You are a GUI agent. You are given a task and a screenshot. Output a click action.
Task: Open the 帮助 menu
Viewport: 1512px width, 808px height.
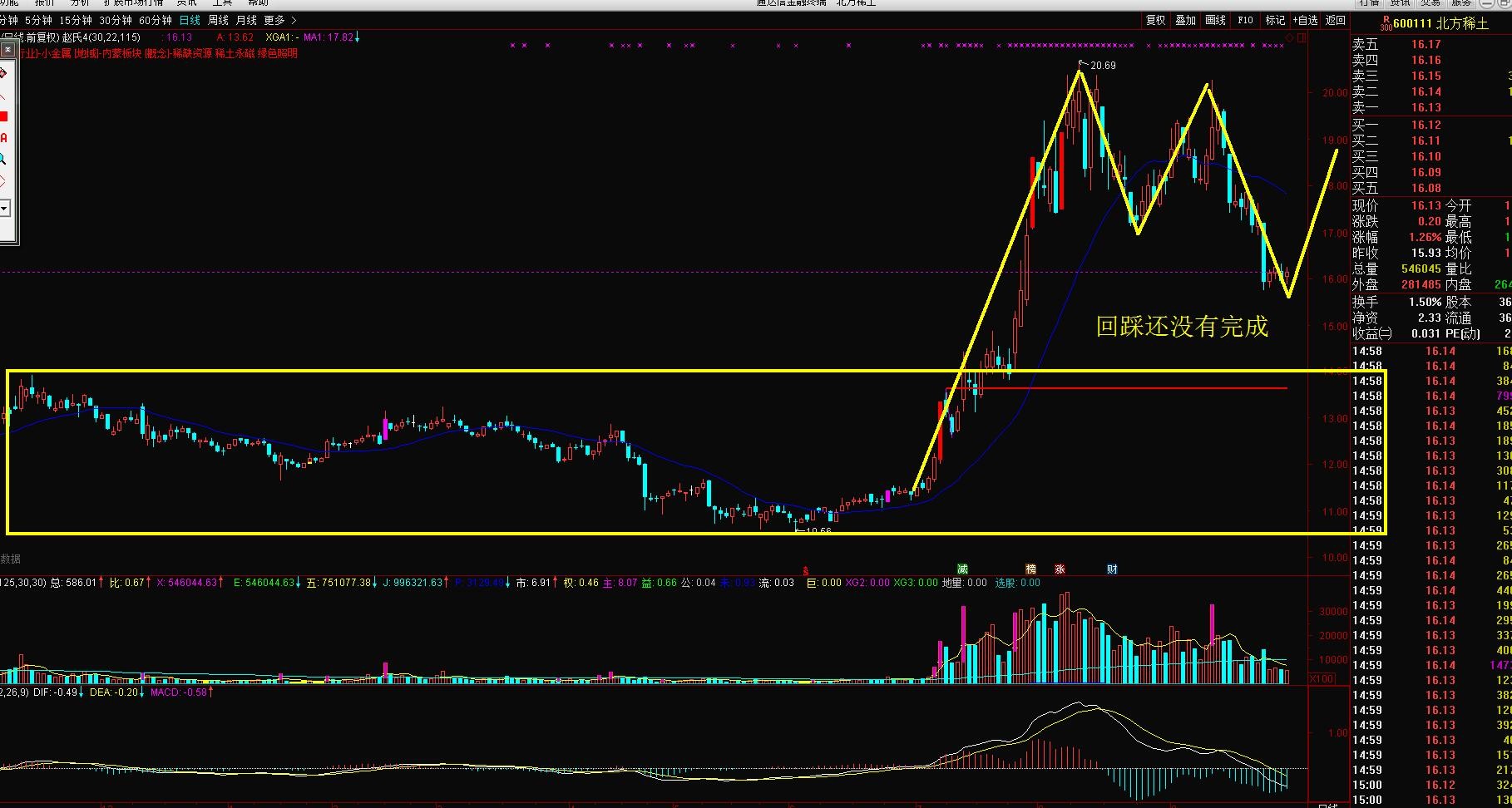pyautogui.click(x=258, y=3)
